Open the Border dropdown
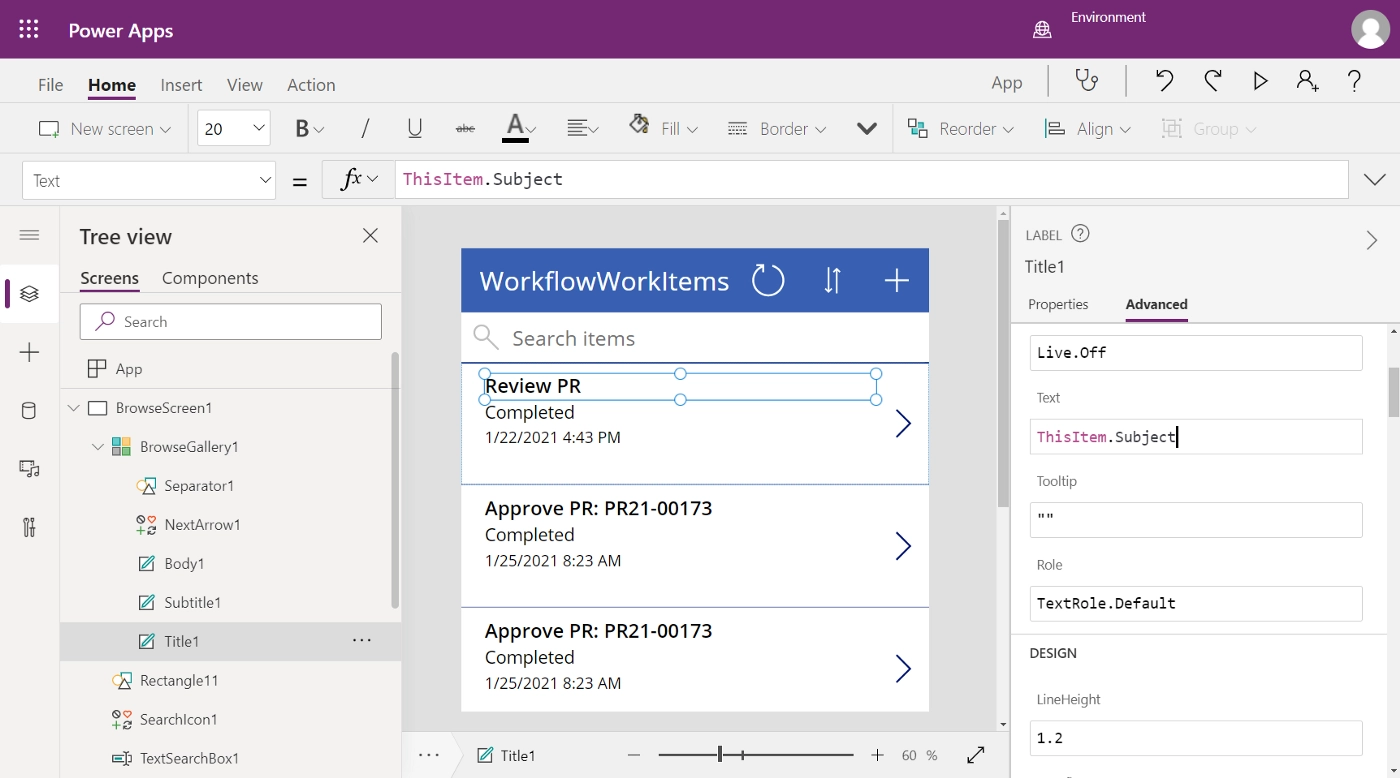 click(x=777, y=129)
